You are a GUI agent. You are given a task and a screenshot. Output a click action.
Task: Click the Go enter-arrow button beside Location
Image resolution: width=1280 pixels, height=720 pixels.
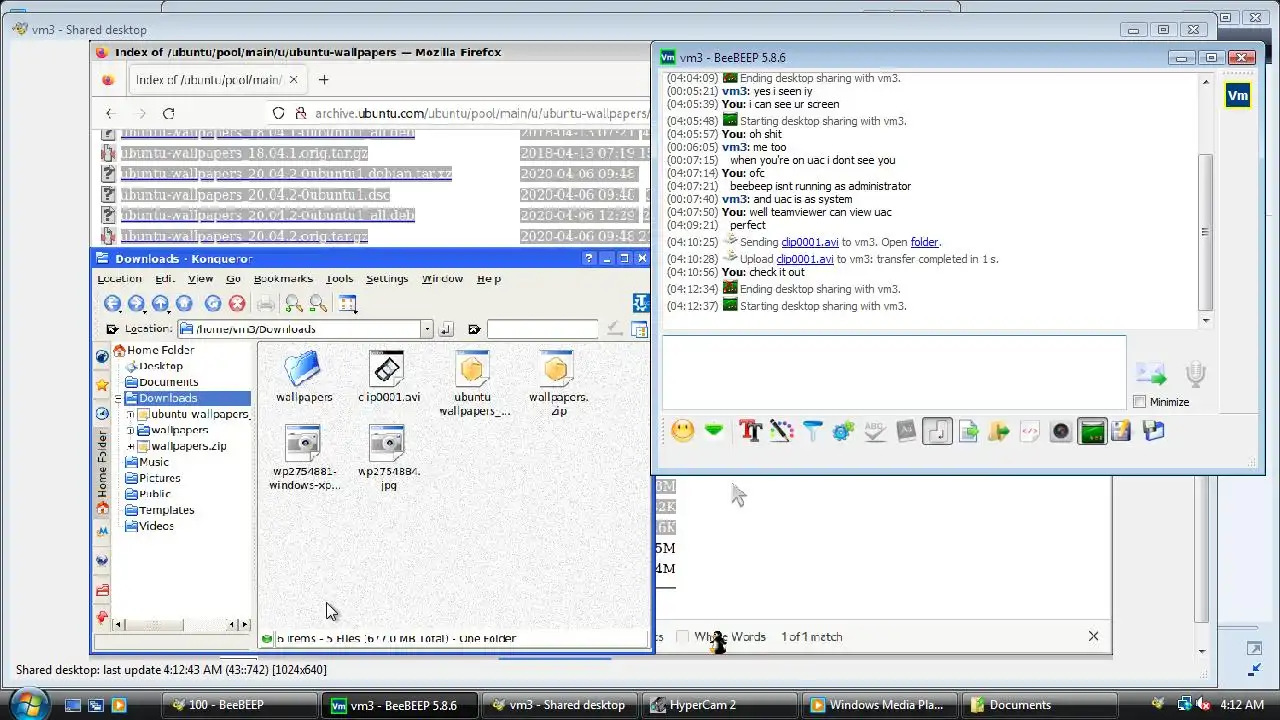click(x=446, y=329)
